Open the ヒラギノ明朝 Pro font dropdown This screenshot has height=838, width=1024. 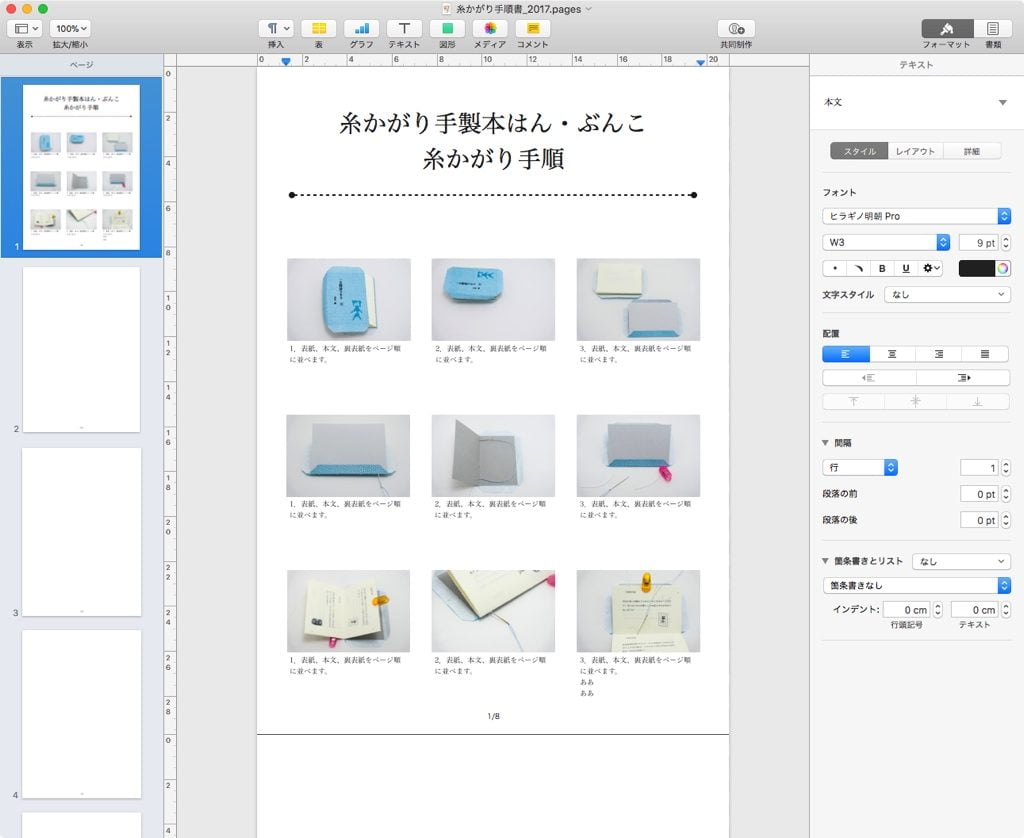[x=916, y=216]
